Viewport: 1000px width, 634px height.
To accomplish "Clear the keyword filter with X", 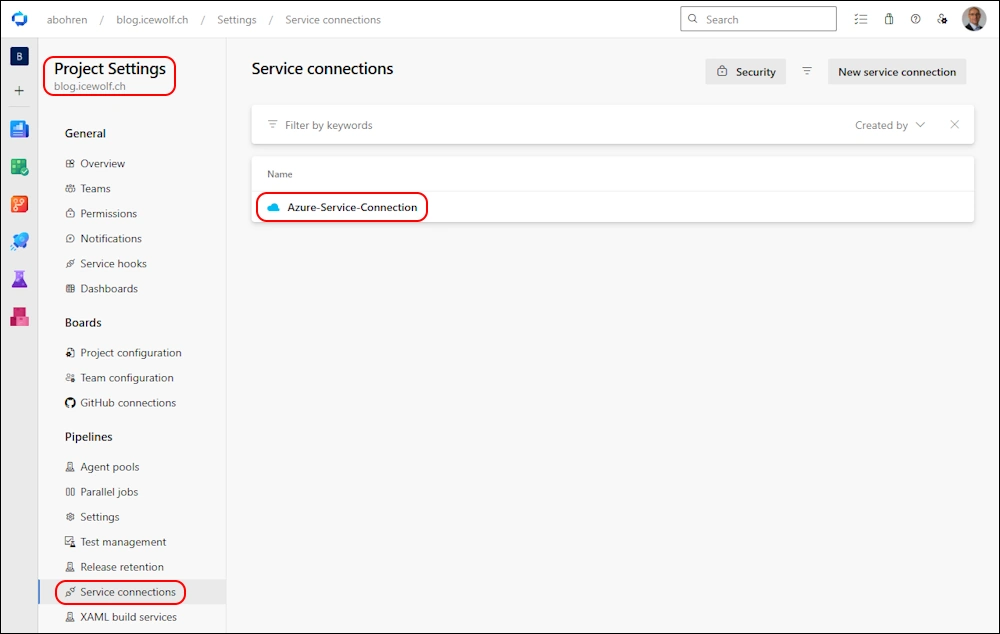I will point(954,124).
